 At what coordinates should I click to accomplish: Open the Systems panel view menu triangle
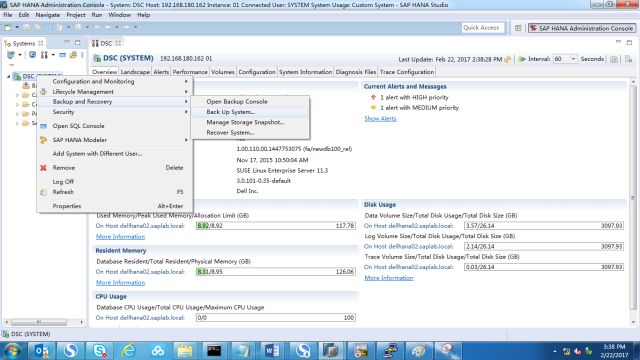coord(11,65)
